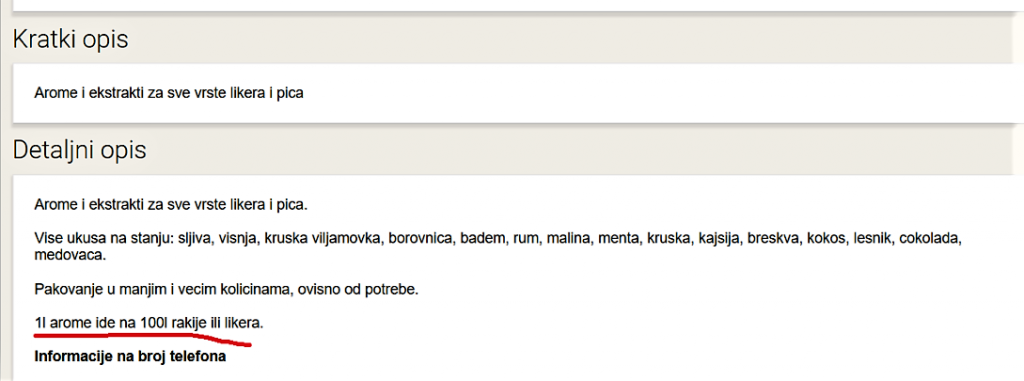Click the word sljiva in flavors list

195,239
